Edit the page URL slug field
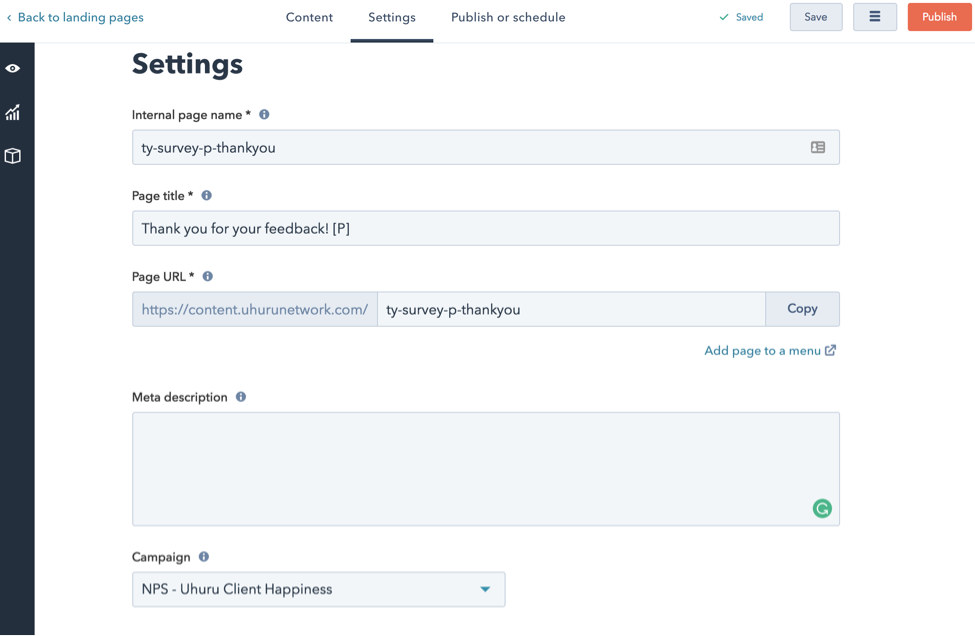This screenshot has width=975, height=636. pyautogui.click(x=571, y=309)
